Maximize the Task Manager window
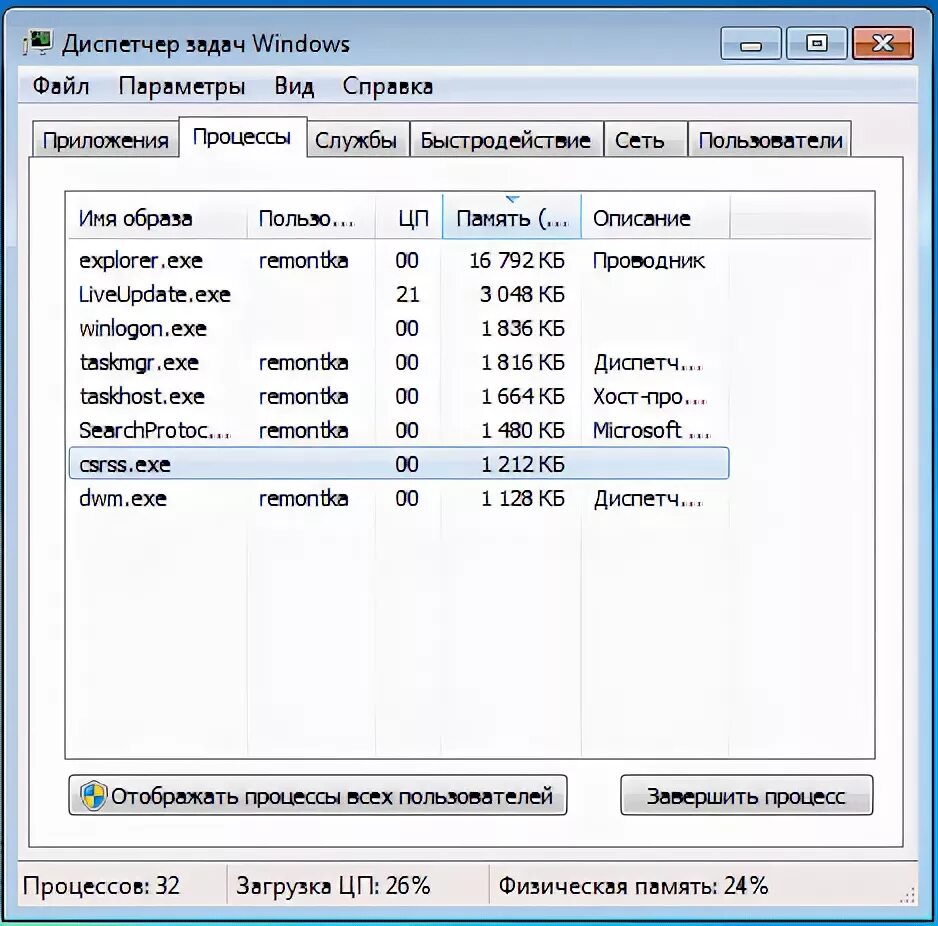This screenshot has height=926, width=938. 817,43
